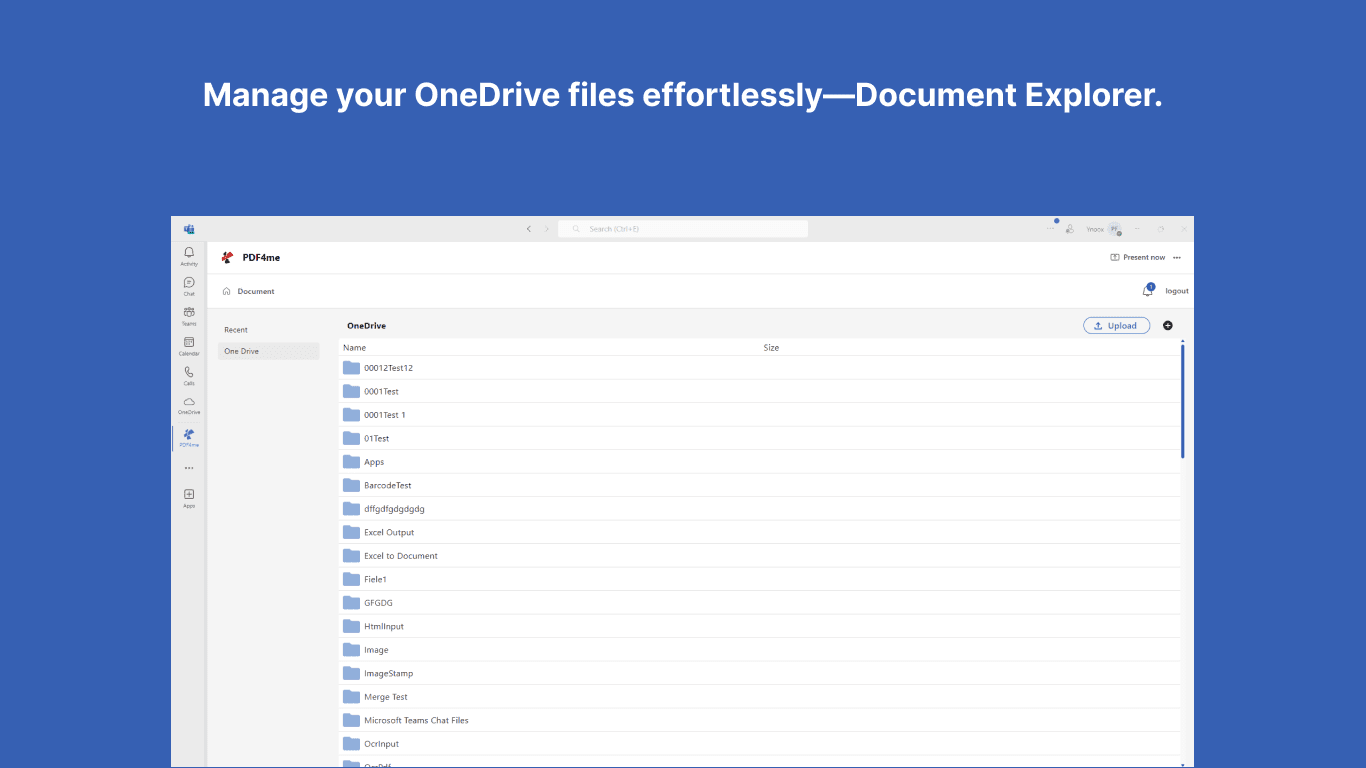Click the PDF4me logo in header
The height and width of the screenshot is (768, 1366).
[x=227, y=257]
